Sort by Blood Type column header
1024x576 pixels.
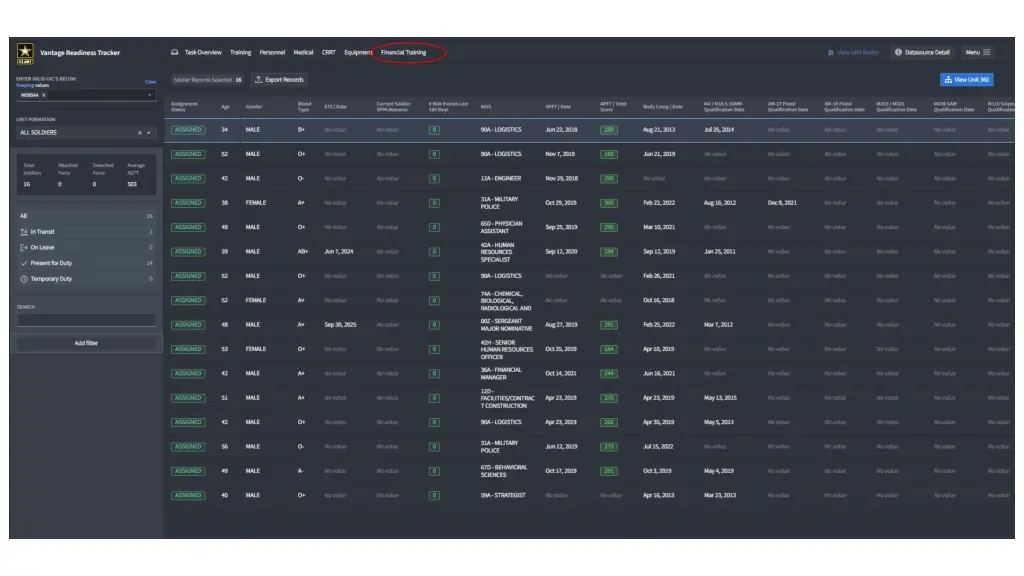[304, 106]
